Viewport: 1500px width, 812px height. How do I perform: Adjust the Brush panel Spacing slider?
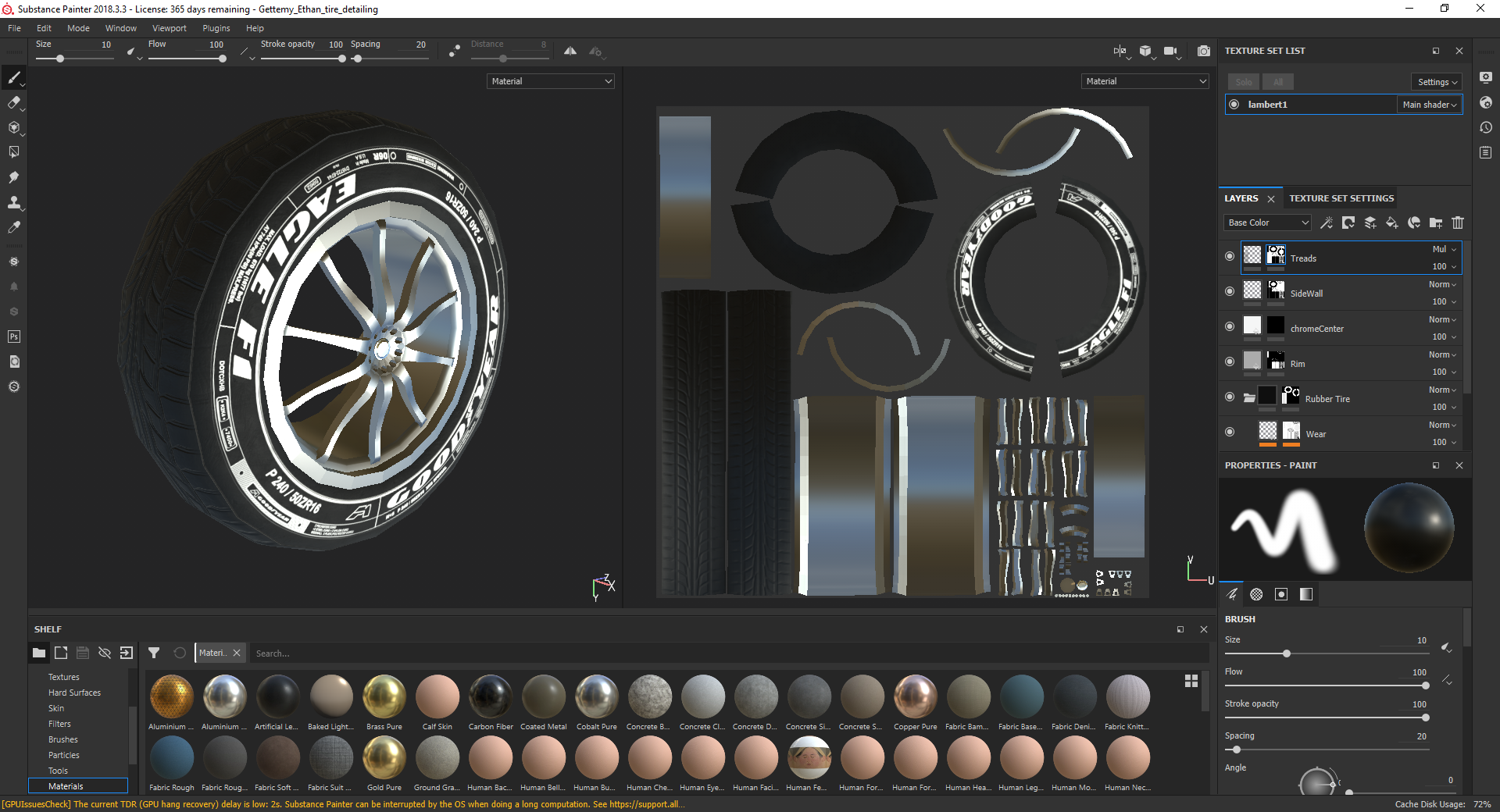click(x=1327, y=750)
